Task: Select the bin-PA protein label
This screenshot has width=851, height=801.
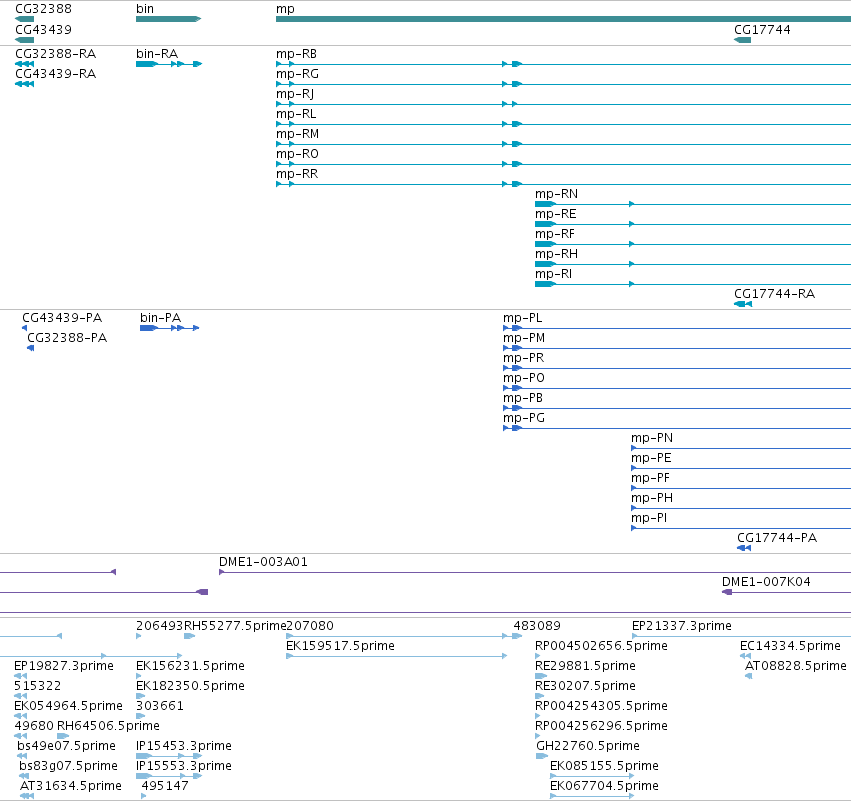Action: 161,317
